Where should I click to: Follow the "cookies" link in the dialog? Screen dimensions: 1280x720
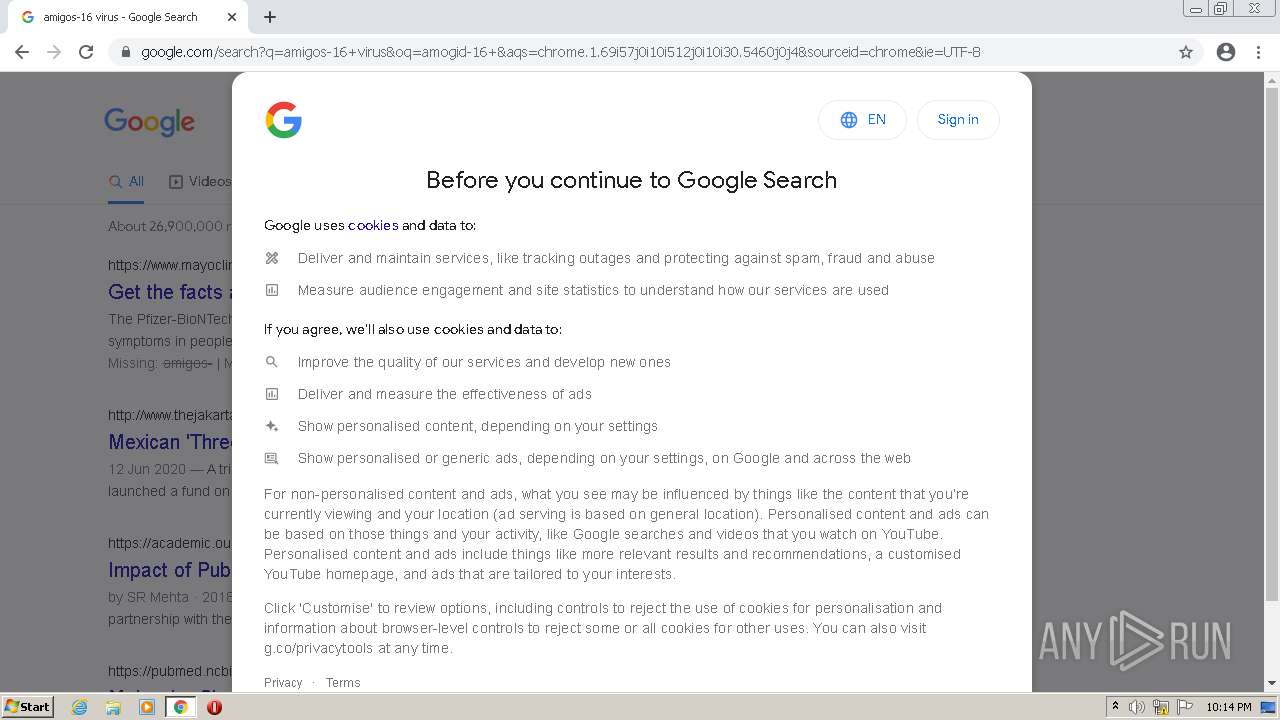(373, 226)
